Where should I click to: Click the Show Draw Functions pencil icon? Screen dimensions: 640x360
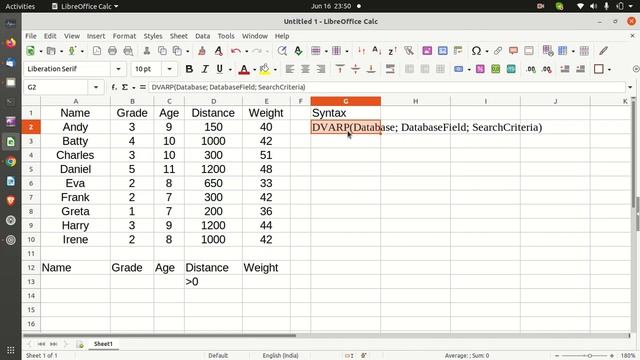(x=603, y=51)
